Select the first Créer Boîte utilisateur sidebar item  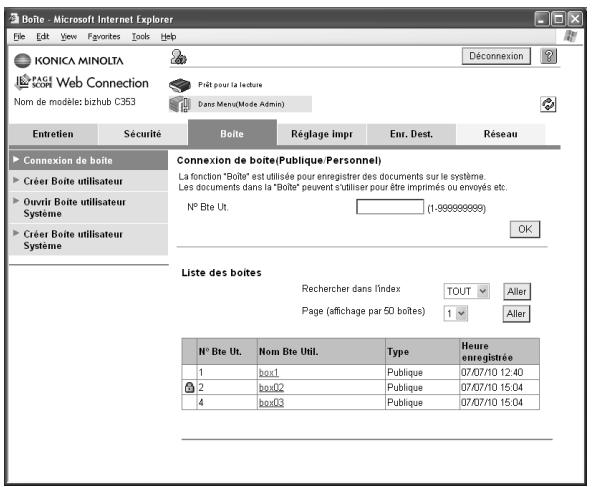point(88,181)
